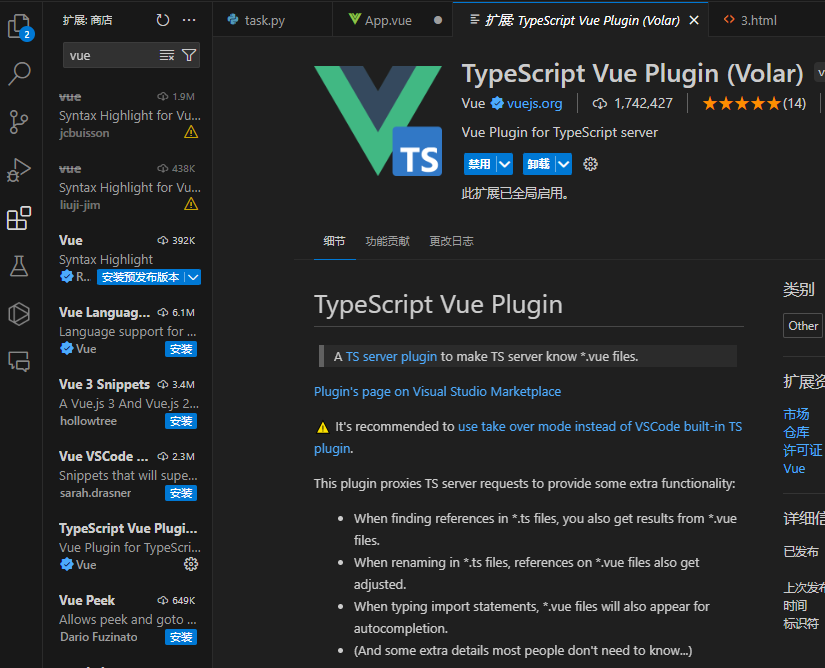Screen dimensions: 825x668
Task: Click the warning icon for liuji-jim vue
Action: coord(191,204)
